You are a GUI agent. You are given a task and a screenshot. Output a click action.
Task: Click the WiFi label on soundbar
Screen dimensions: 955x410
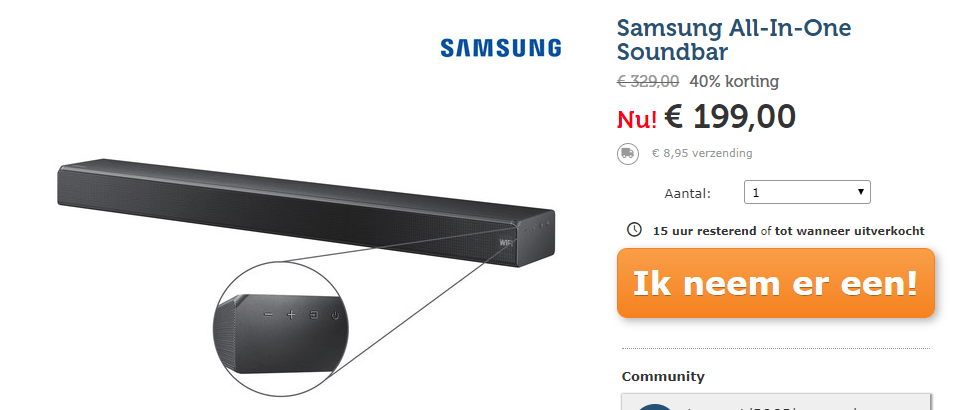click(x=505, y=242)
